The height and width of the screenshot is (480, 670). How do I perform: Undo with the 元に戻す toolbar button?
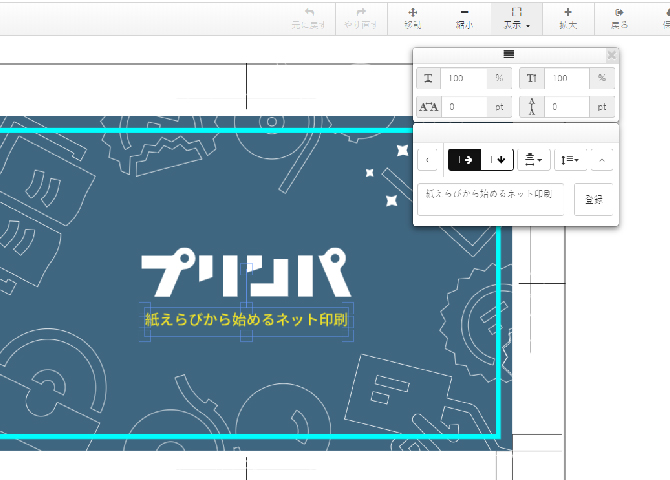309,19
